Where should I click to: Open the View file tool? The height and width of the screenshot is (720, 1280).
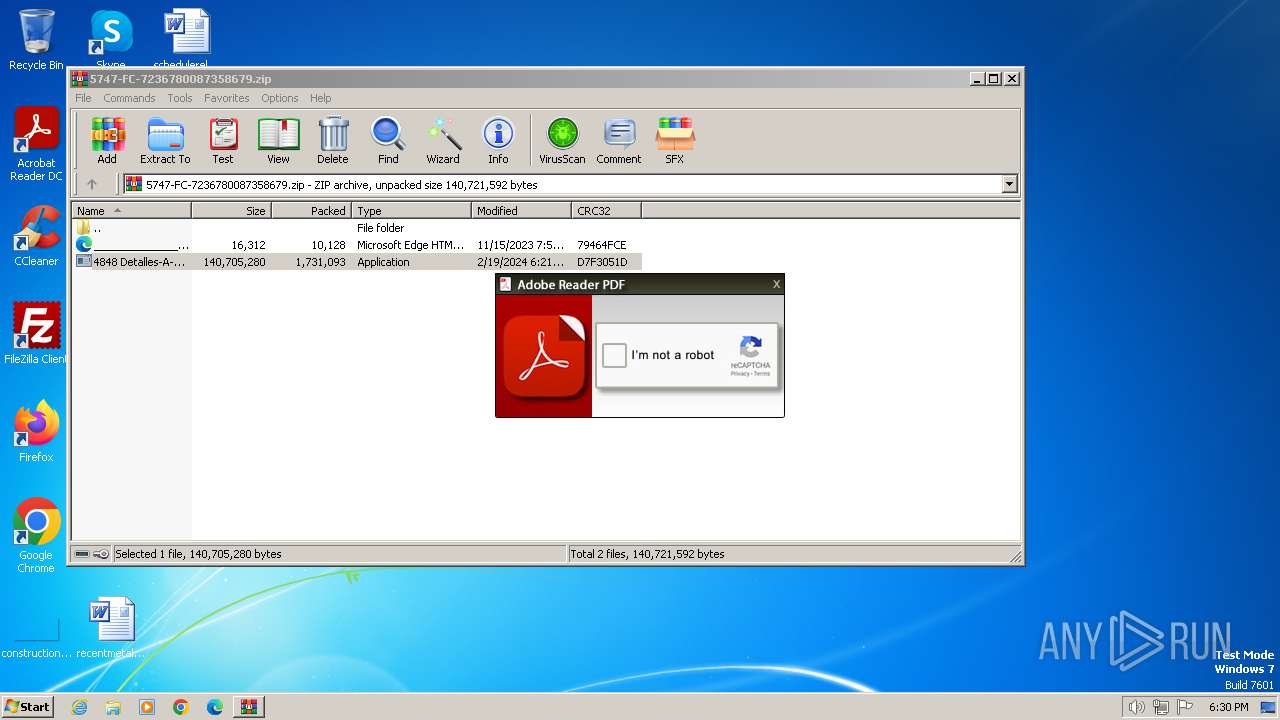278,140
